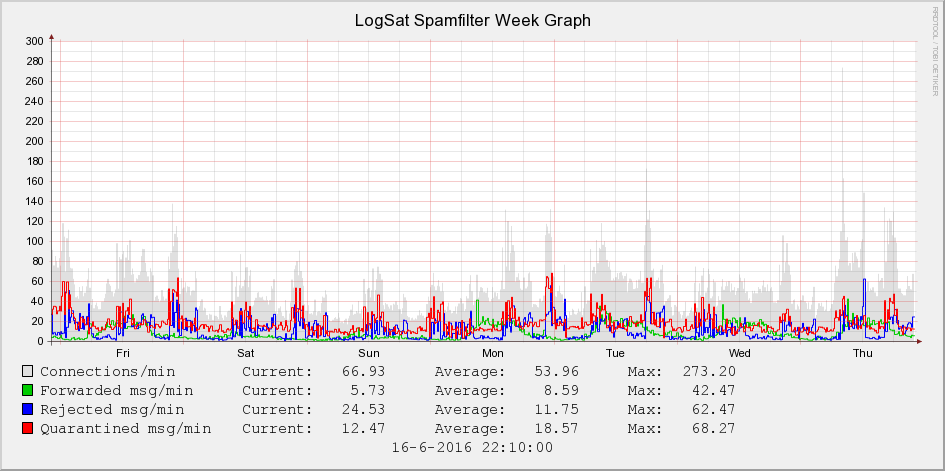
Task: Click the Rejected average value 11.75
Action: pos(556,410)
